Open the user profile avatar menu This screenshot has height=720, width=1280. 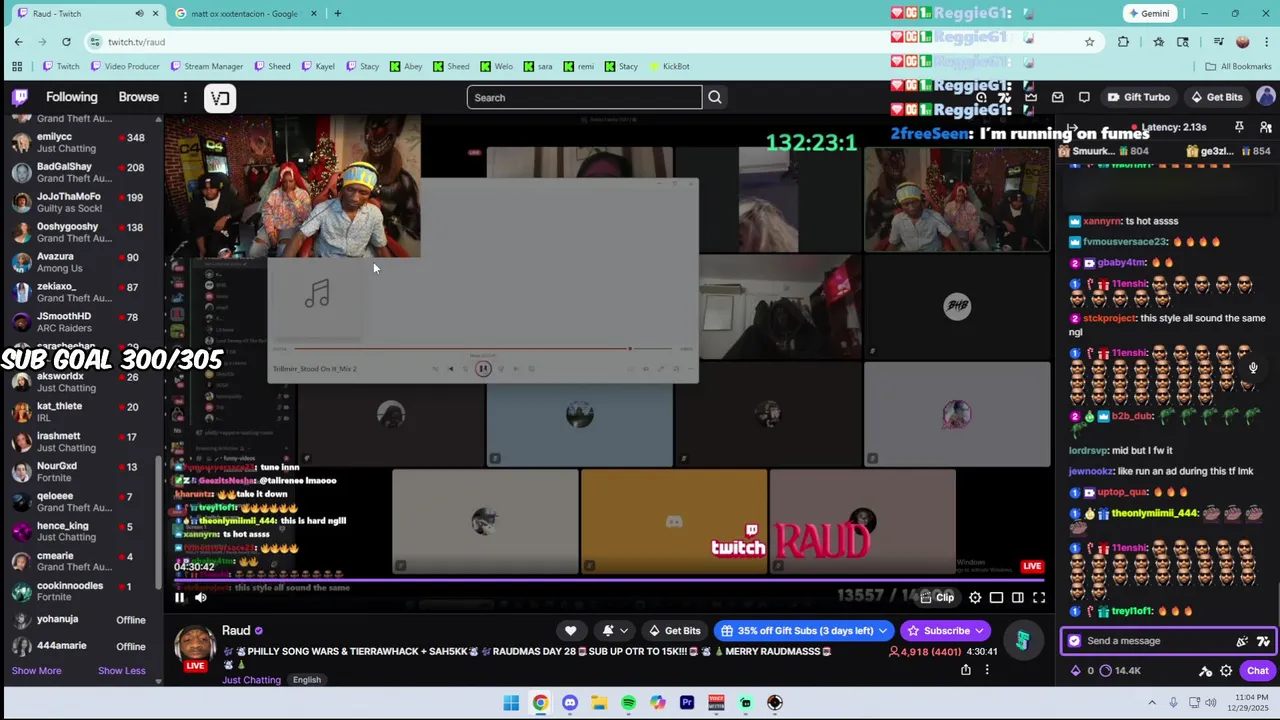pyautogui.click(x=1265, y=97)
